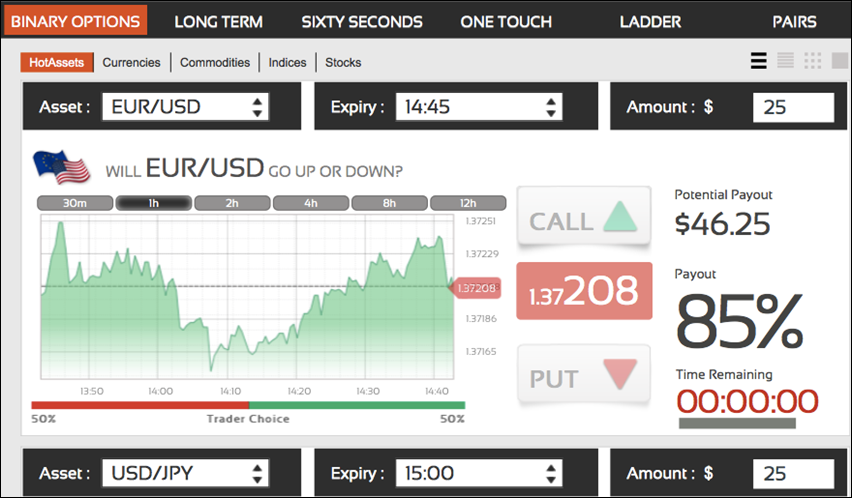Switch to three-bar list view icon

point(759,61)
